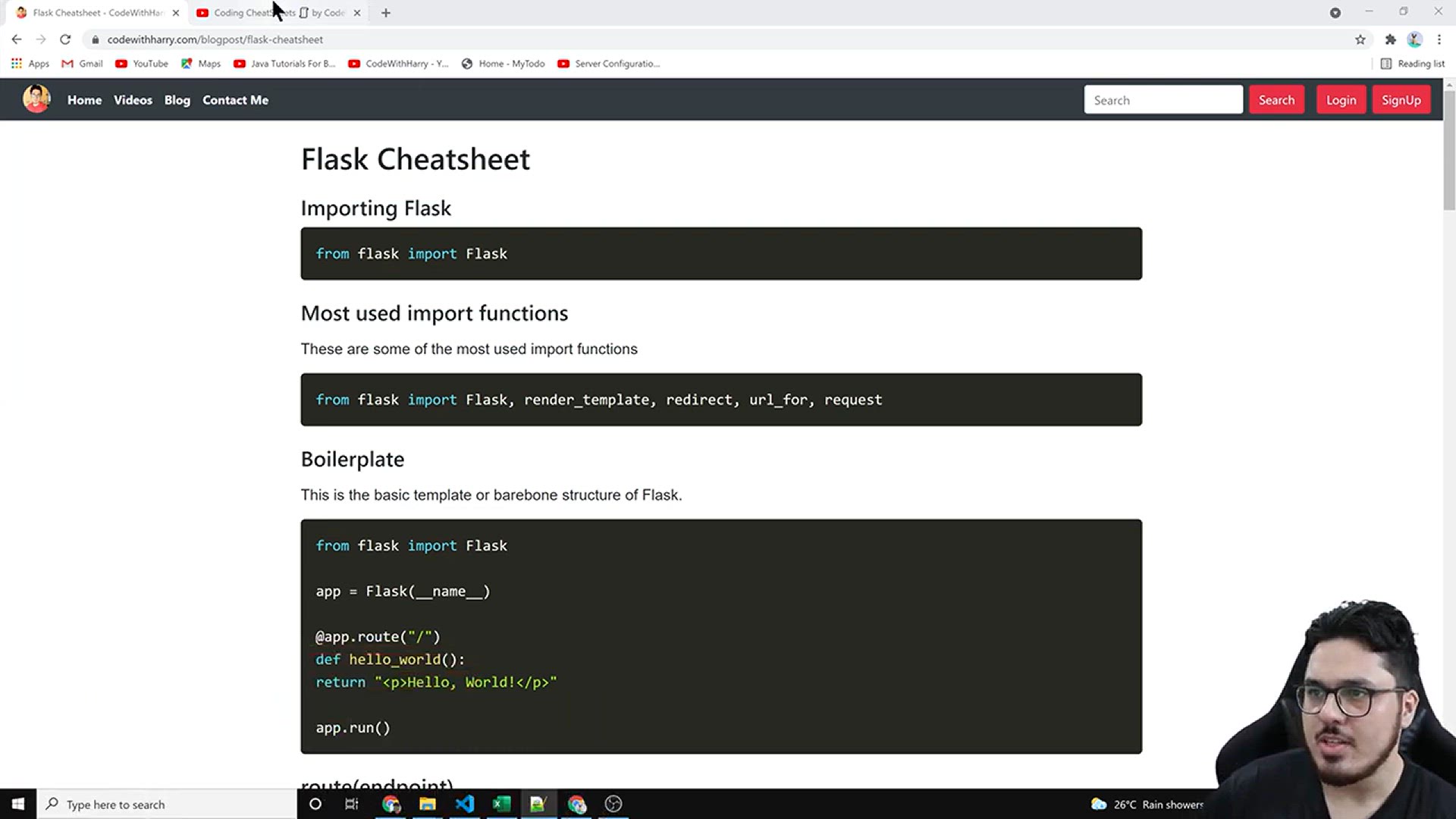The image size is (1456, 819).
Task: Go to Home in site navbar
Action: [84, 100]
